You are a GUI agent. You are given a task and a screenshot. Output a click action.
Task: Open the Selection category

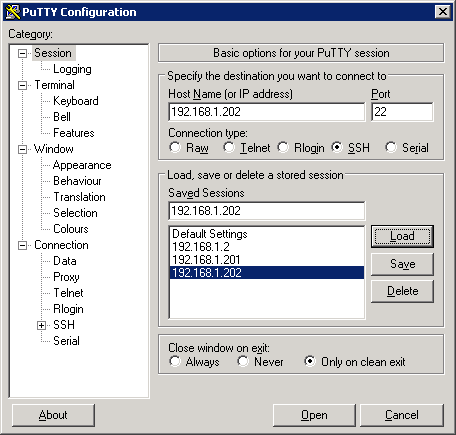click(75, 213)
